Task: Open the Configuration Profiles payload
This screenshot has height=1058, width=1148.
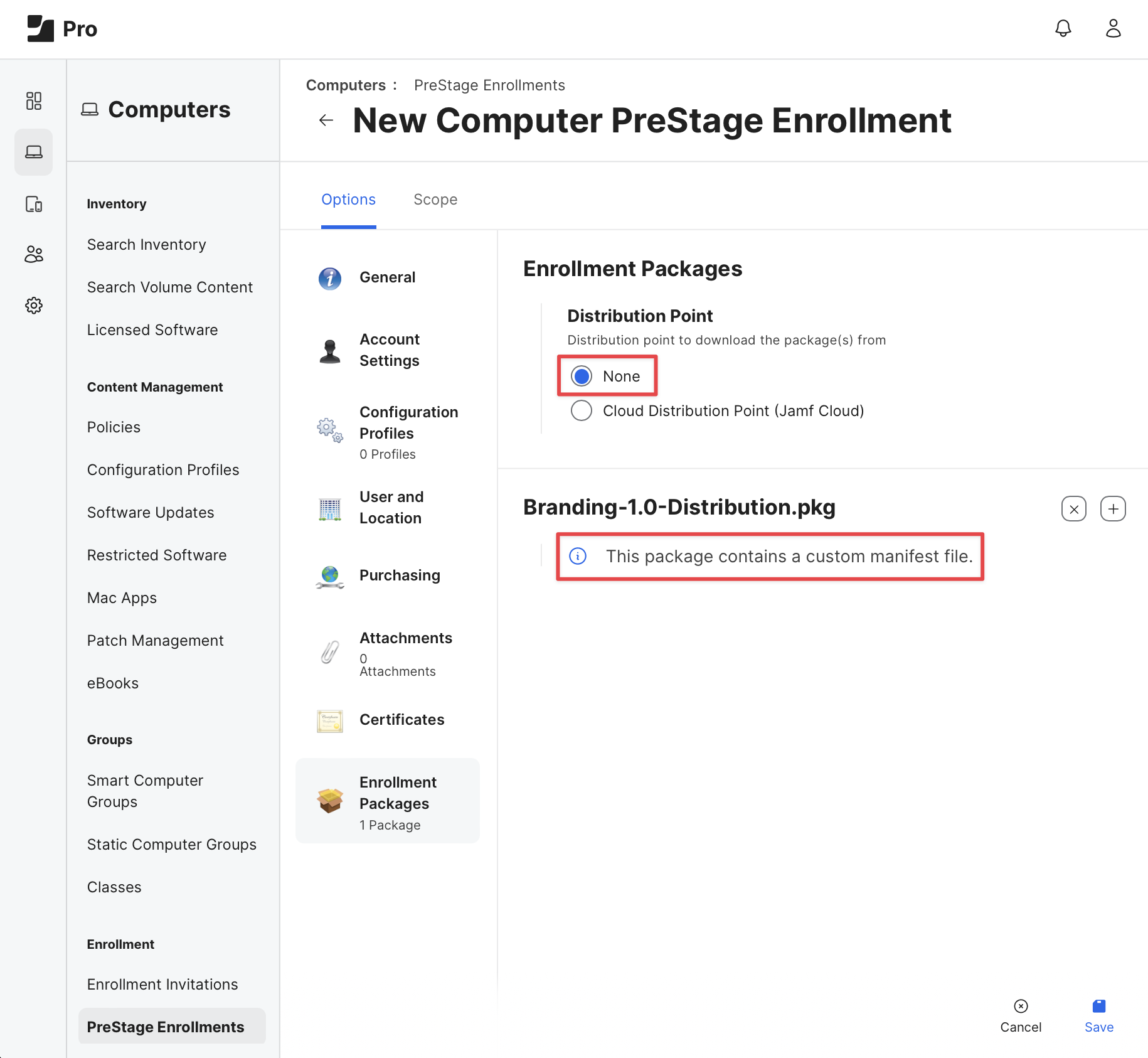Action: [x=388, y=432]
